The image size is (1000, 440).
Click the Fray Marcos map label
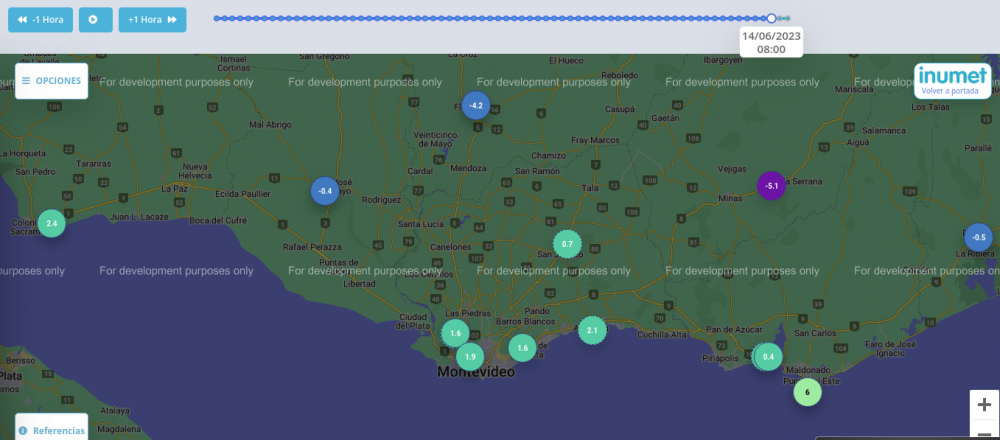tap(595, 140)
